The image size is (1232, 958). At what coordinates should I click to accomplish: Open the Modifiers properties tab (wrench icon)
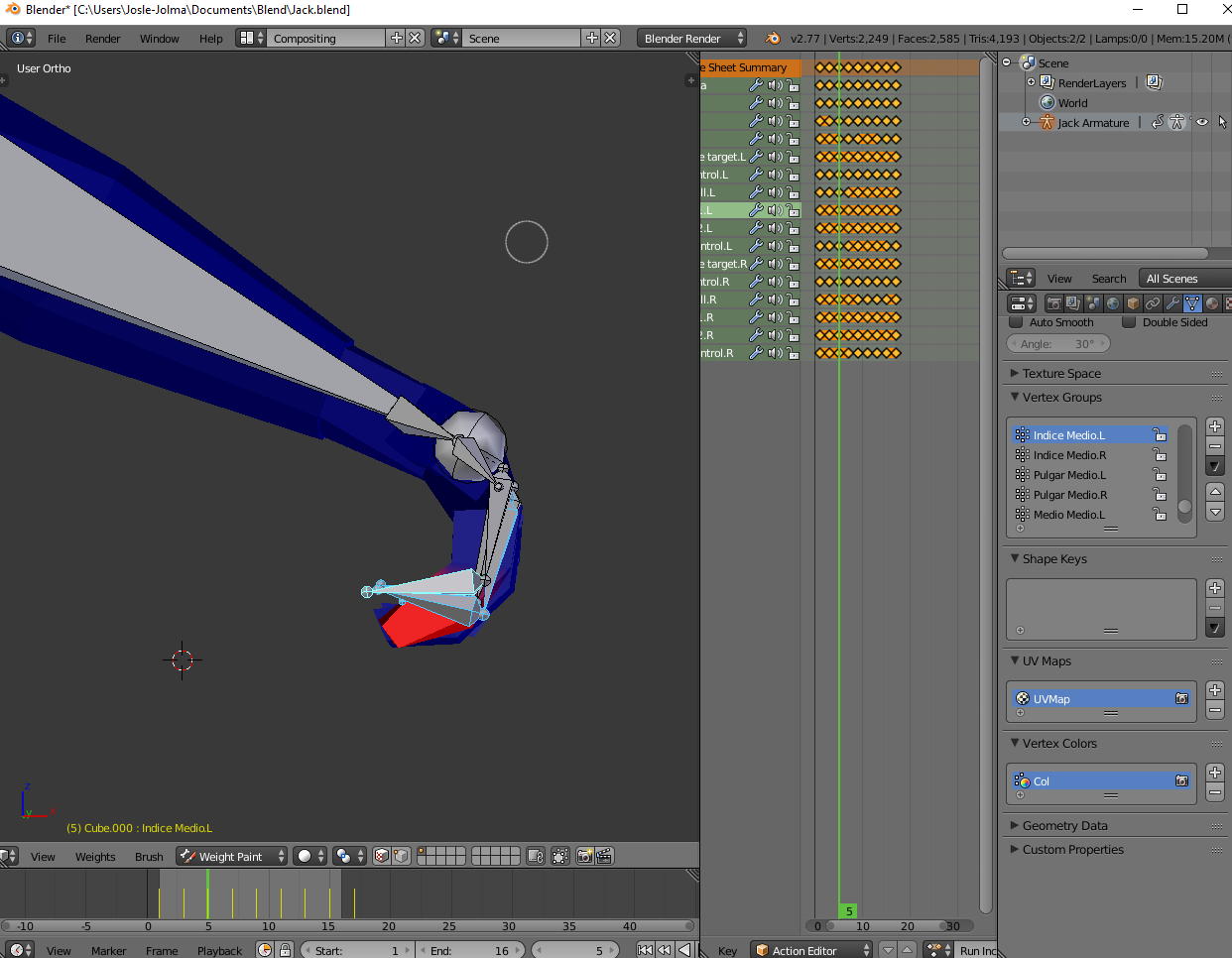pyautogui.click(x=1172, y=303)
